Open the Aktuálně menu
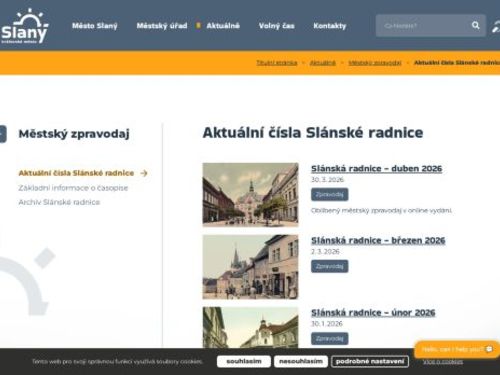Screen dimensions: 500x375 click(223, 26)
